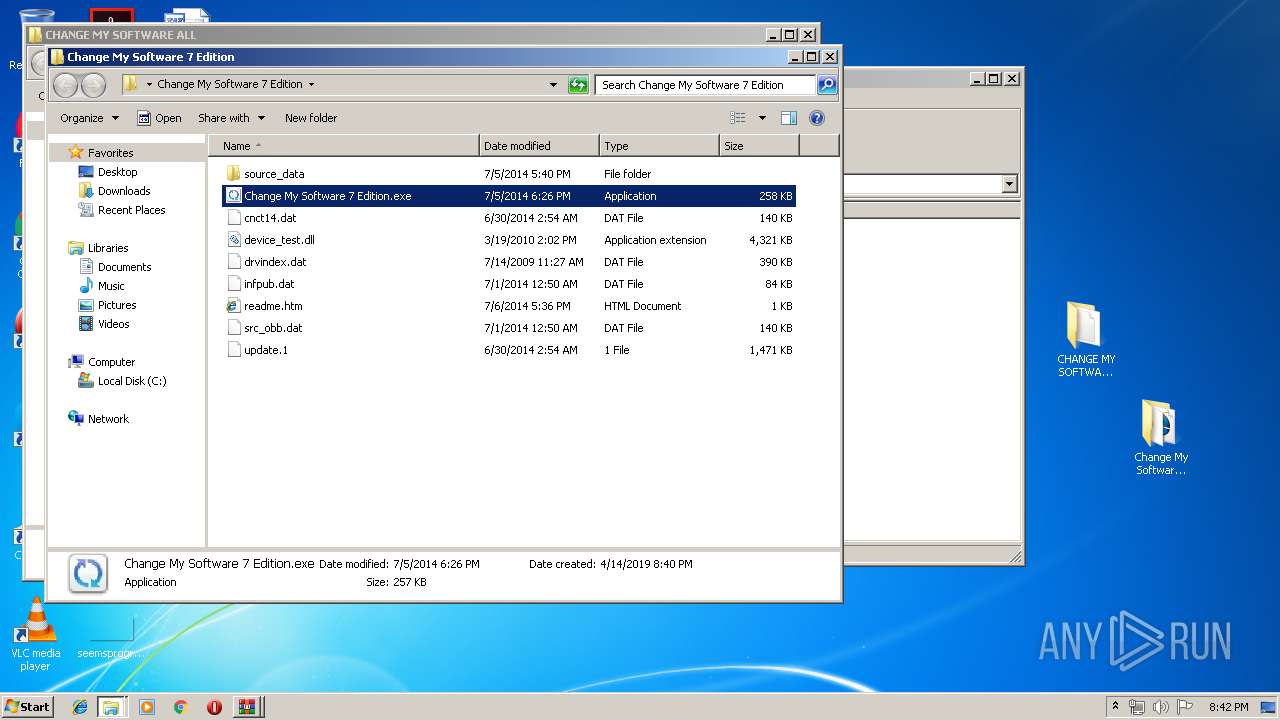Screen dimensions: 1280x720
Task: Select the cnct14.dat file
Action: pos(269,218)
